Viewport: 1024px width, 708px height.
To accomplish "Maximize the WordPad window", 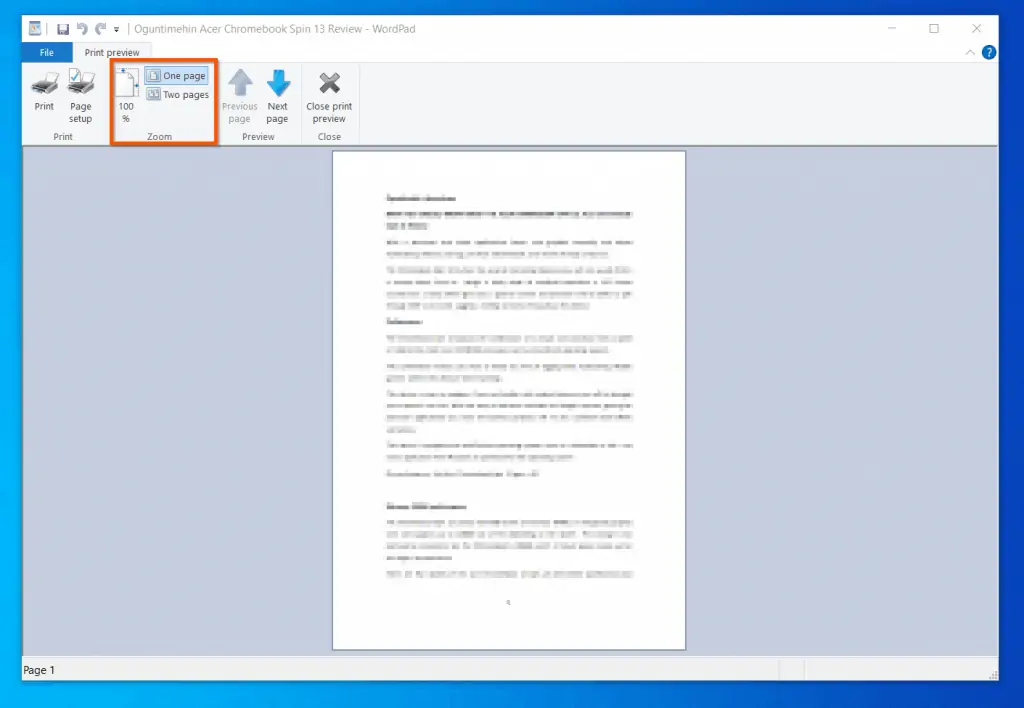I will click(x=934, y=29).
